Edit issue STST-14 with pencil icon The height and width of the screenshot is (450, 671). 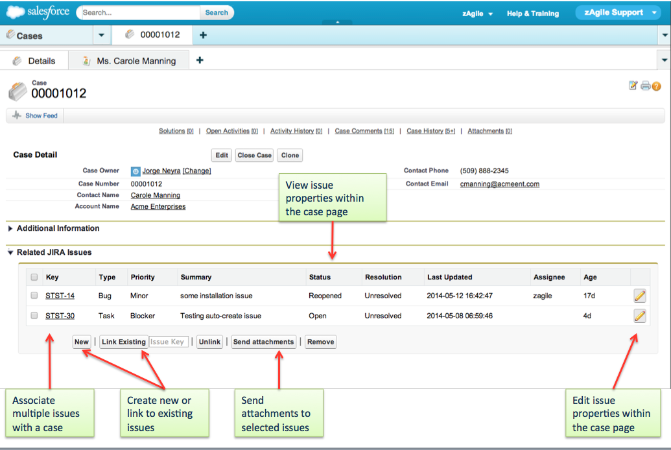point(639,295)
